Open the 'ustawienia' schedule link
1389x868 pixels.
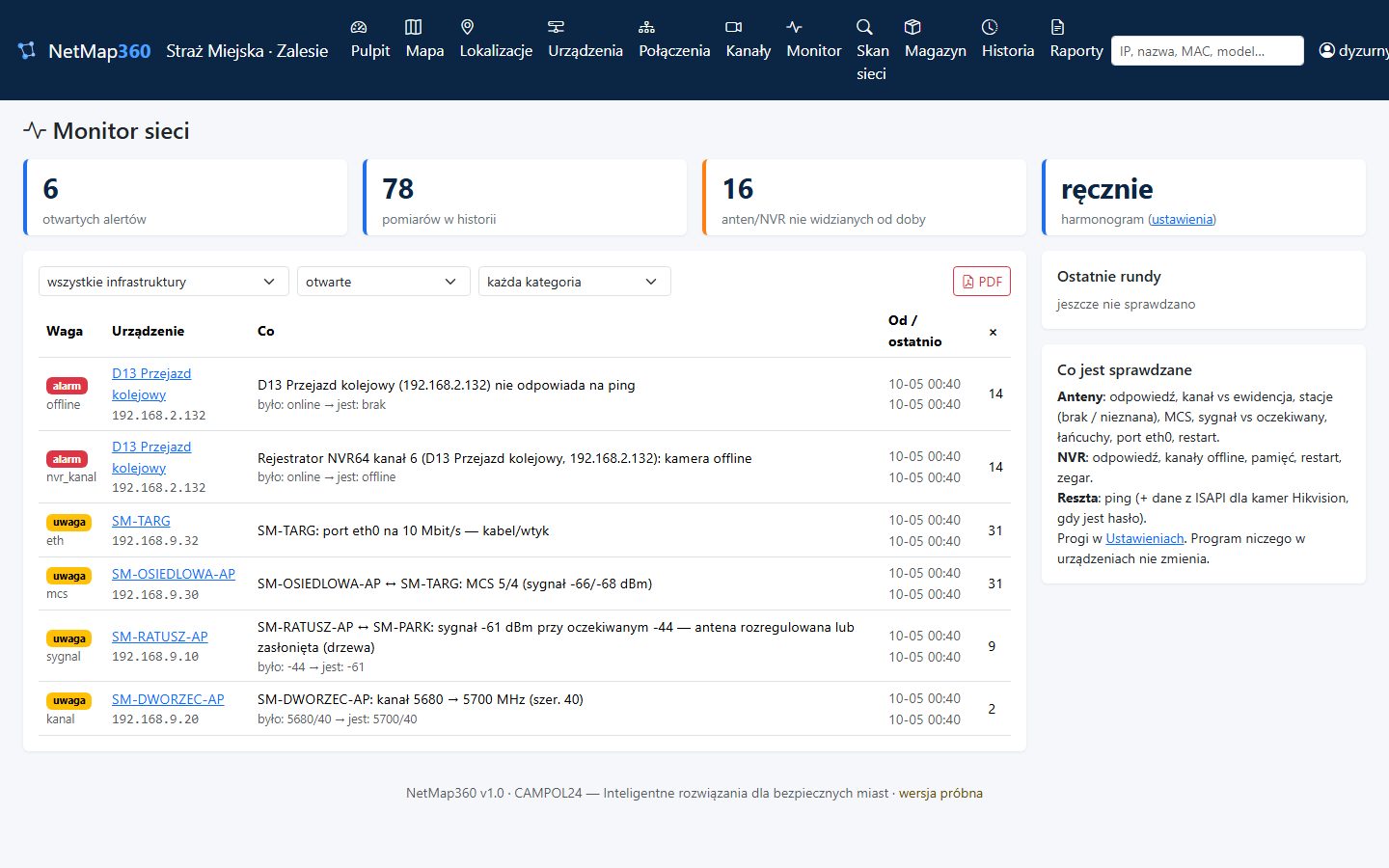[1183, 219]
